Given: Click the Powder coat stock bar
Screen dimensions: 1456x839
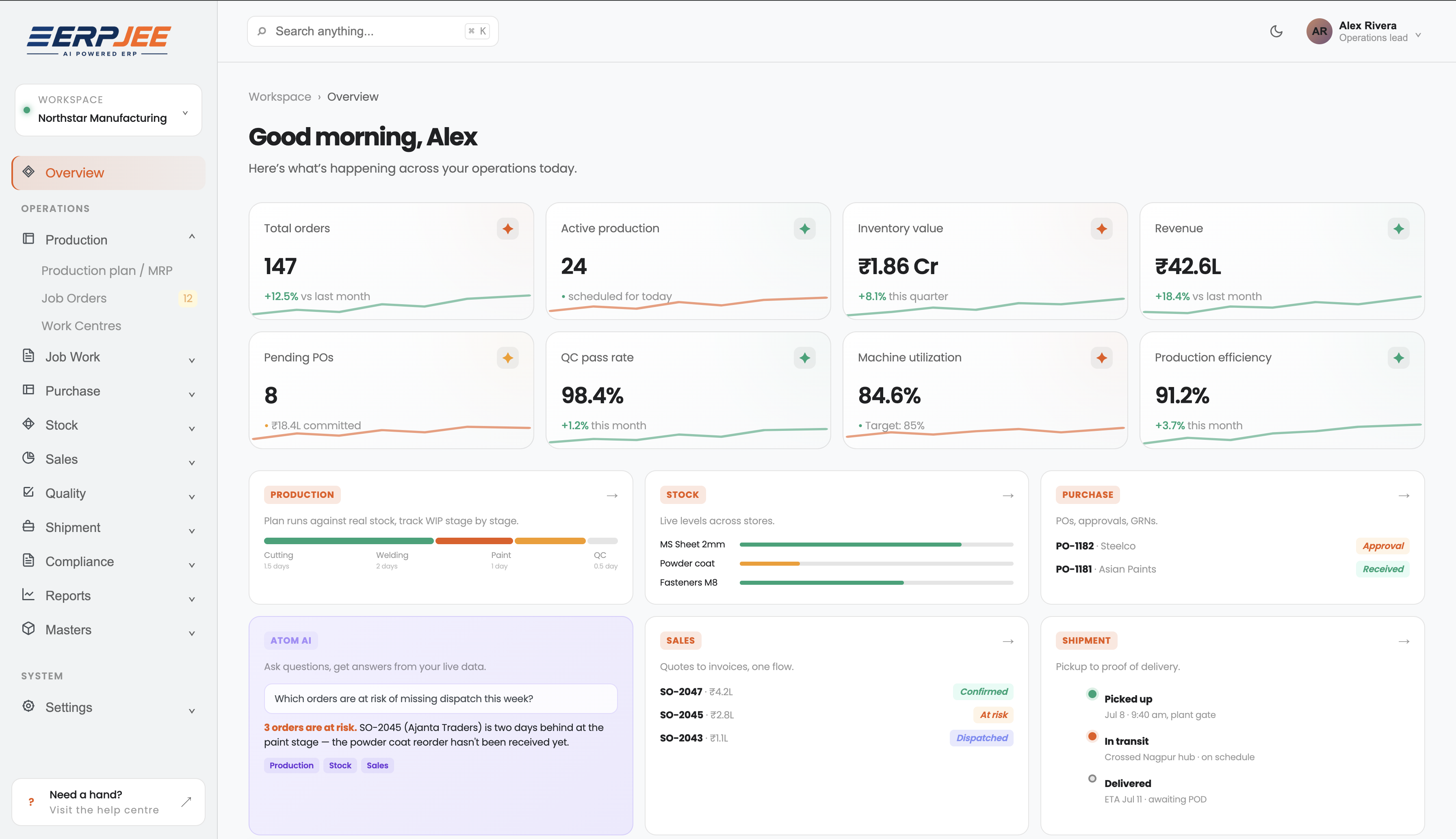Looking at the screenshot, I should pos(876,563).
